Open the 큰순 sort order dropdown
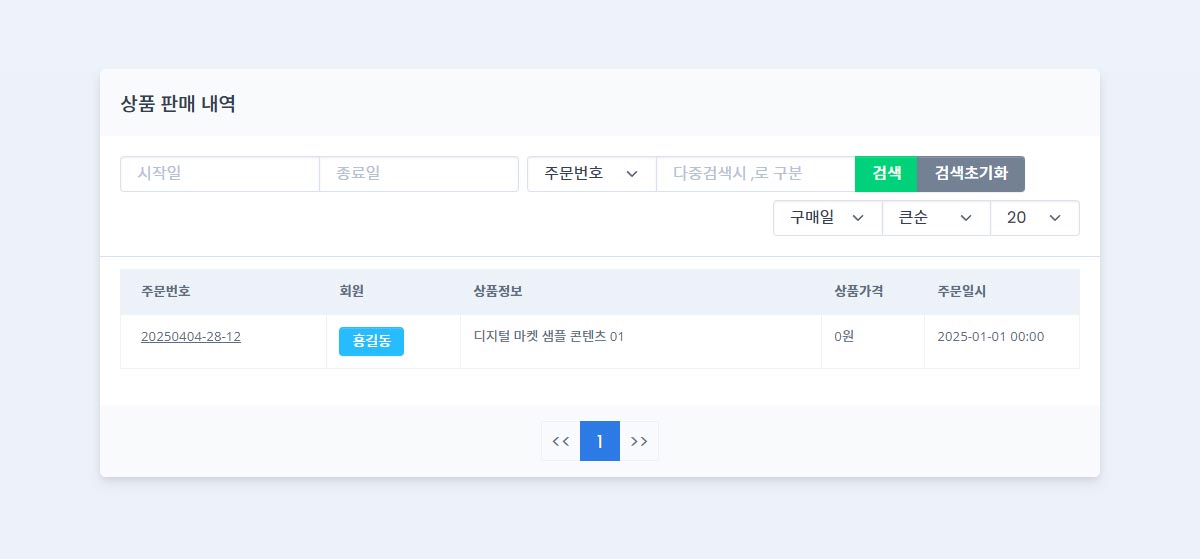This screenshot has height=559, width=1200. tap(936, 218)
